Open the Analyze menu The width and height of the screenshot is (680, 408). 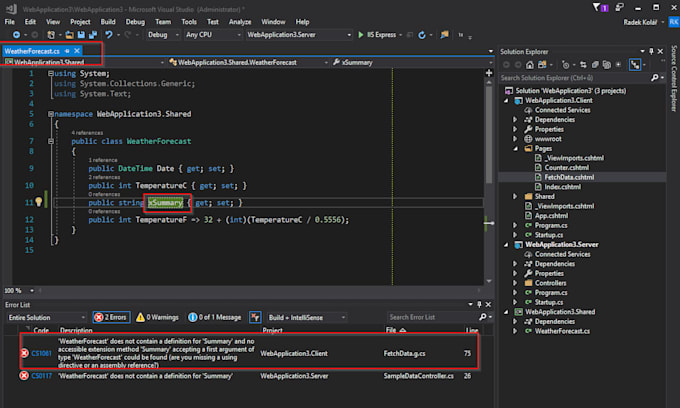(240, 22)
